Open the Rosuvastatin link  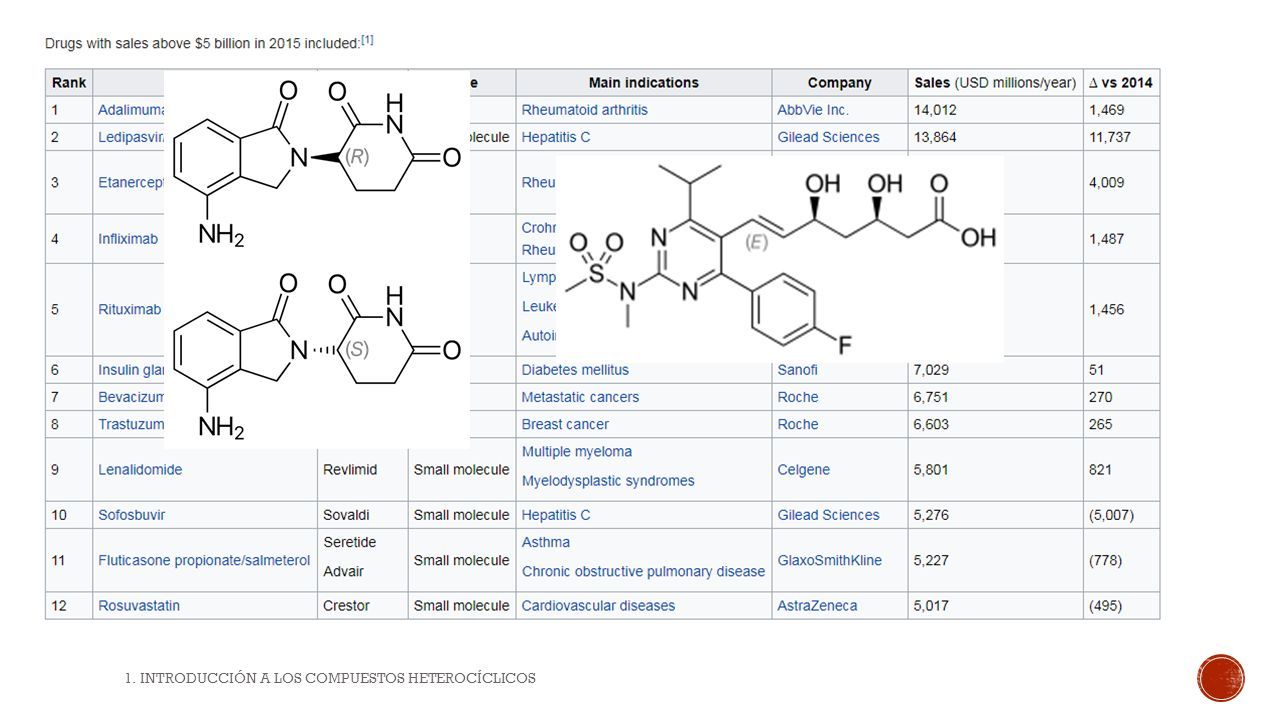pos(139,606)
